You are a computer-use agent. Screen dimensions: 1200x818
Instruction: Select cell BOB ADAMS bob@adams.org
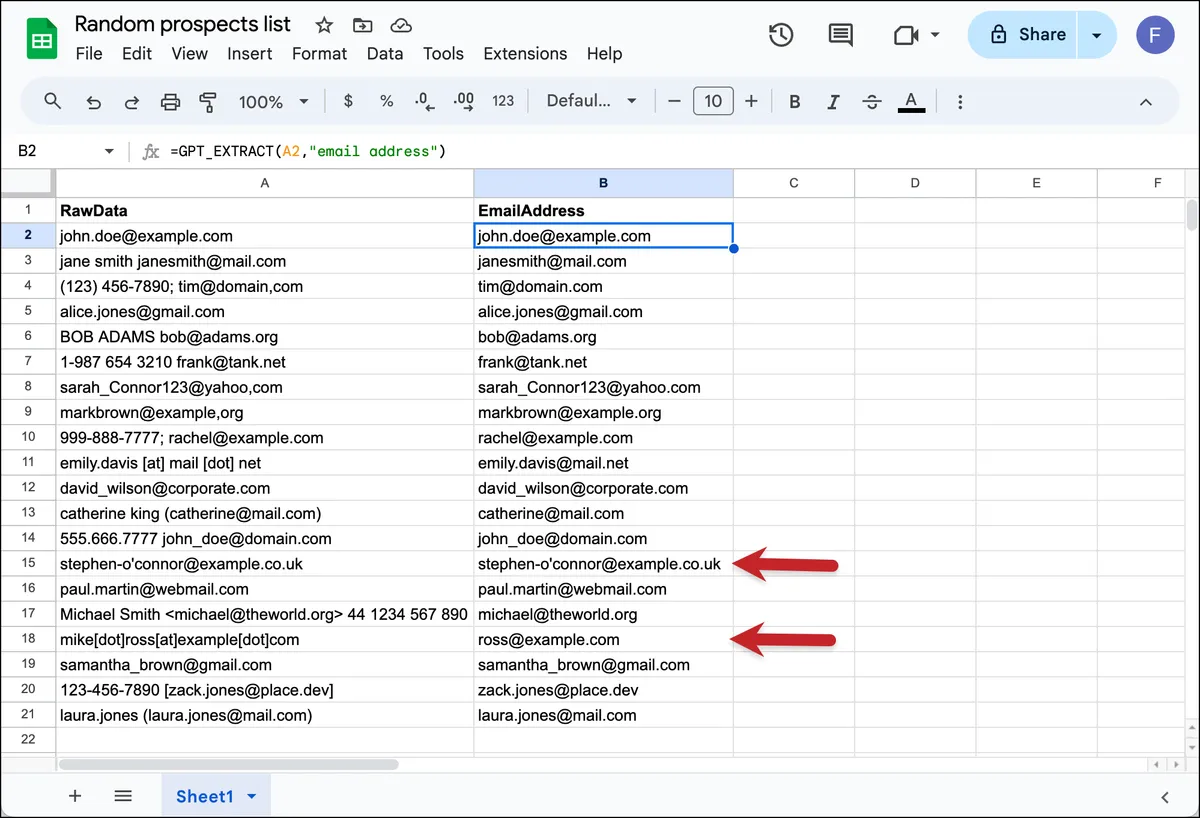click(265, 337)
